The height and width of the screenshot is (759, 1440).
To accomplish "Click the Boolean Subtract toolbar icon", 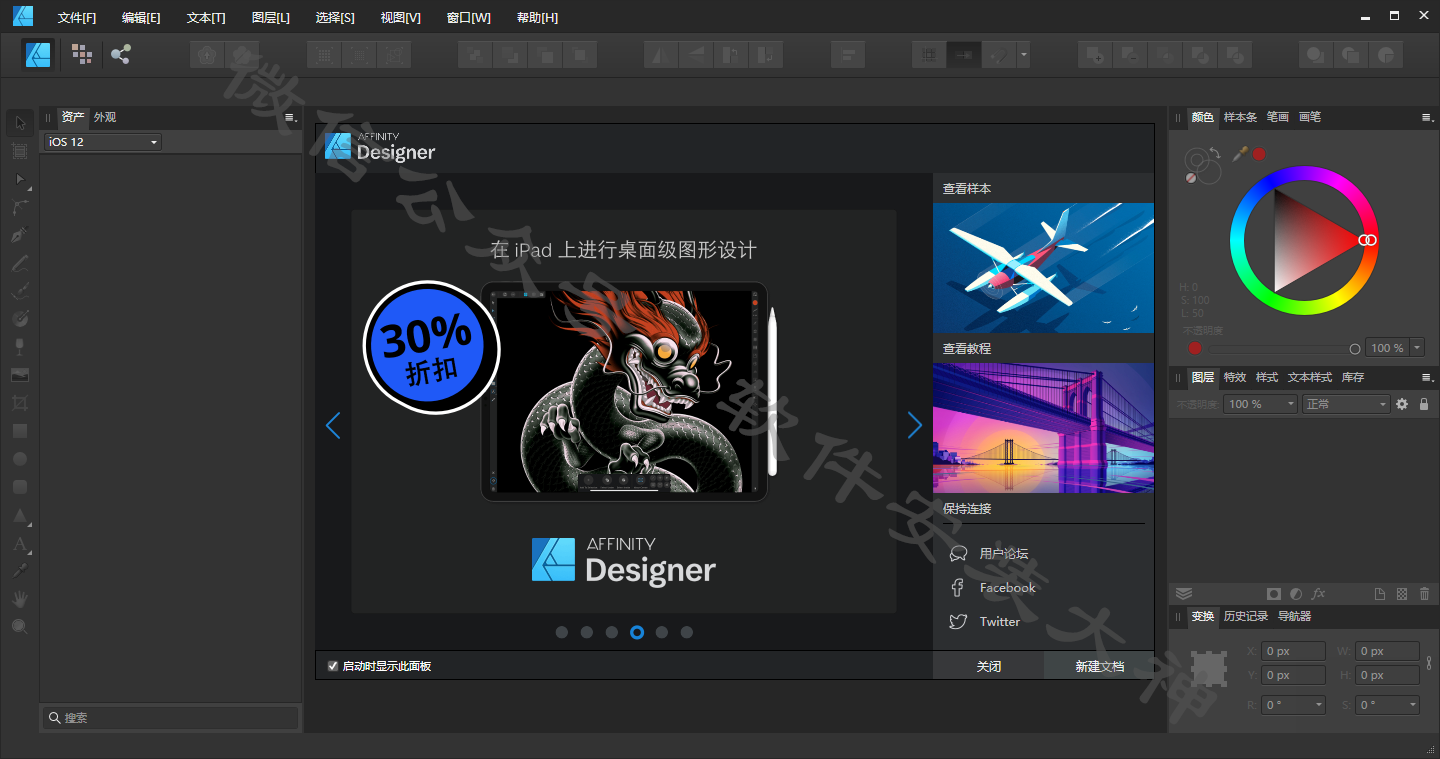I will point(1131,55).
